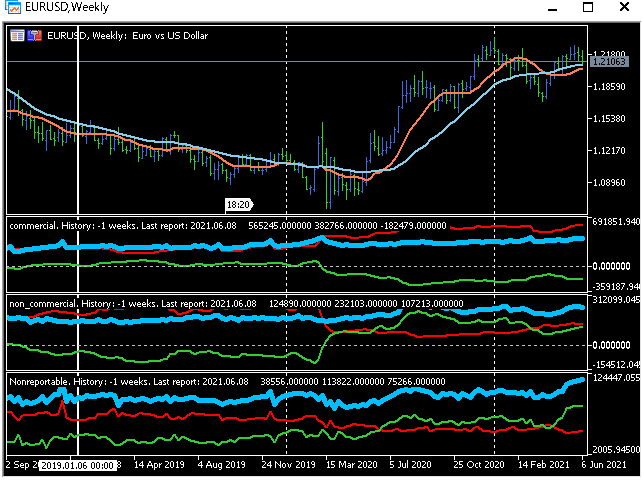Click the 'commercial. History: -1 weeks' indicator label
The image size is (642, 480).
(x=73, y=226)
